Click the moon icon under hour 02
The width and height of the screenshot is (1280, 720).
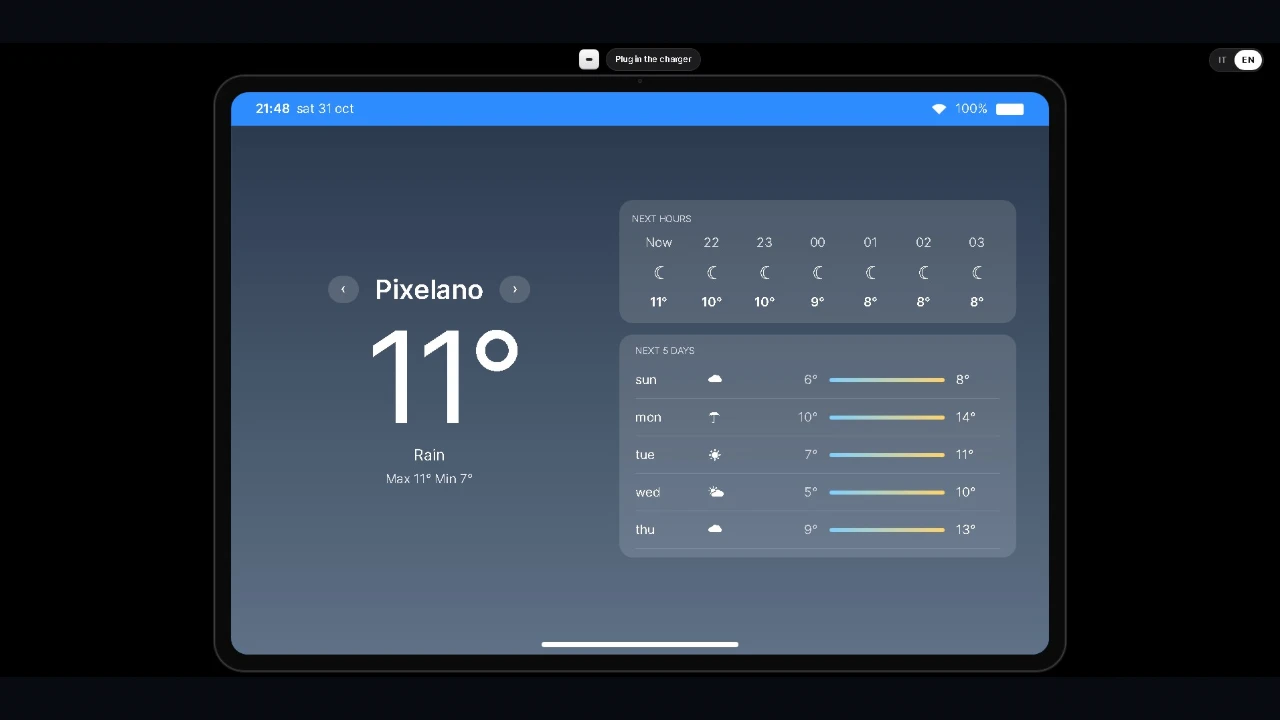(x=924, y=273)
